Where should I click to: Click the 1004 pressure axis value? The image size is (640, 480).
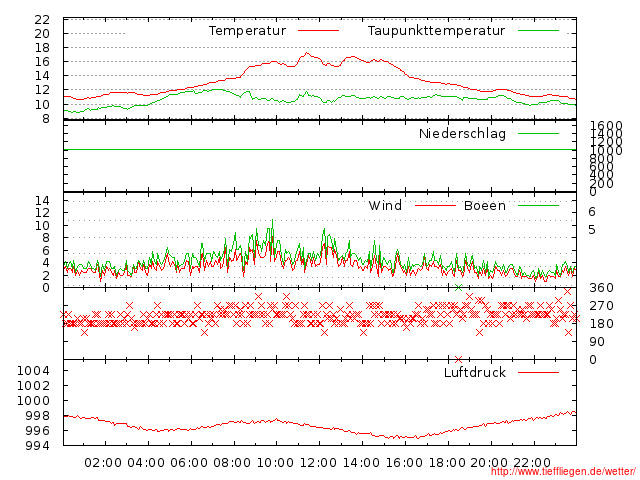(x=33, y=371)
